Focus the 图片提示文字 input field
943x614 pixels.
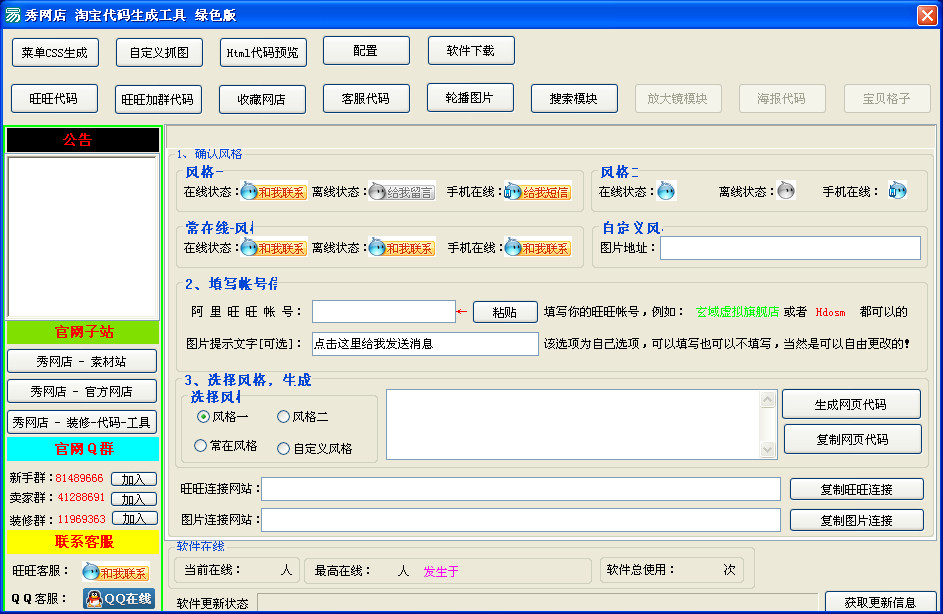425,343
